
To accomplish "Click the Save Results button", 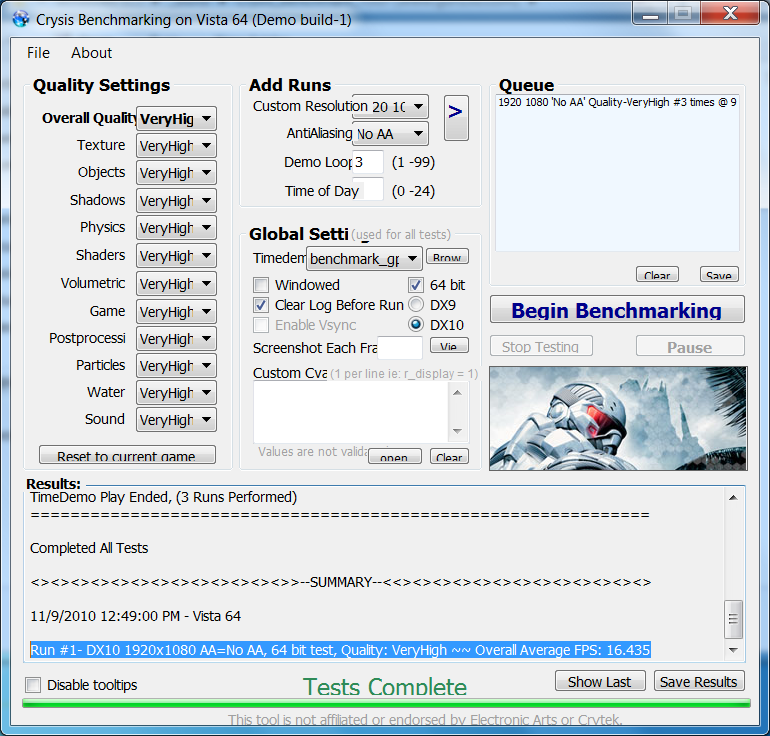I will click(700, 682).
